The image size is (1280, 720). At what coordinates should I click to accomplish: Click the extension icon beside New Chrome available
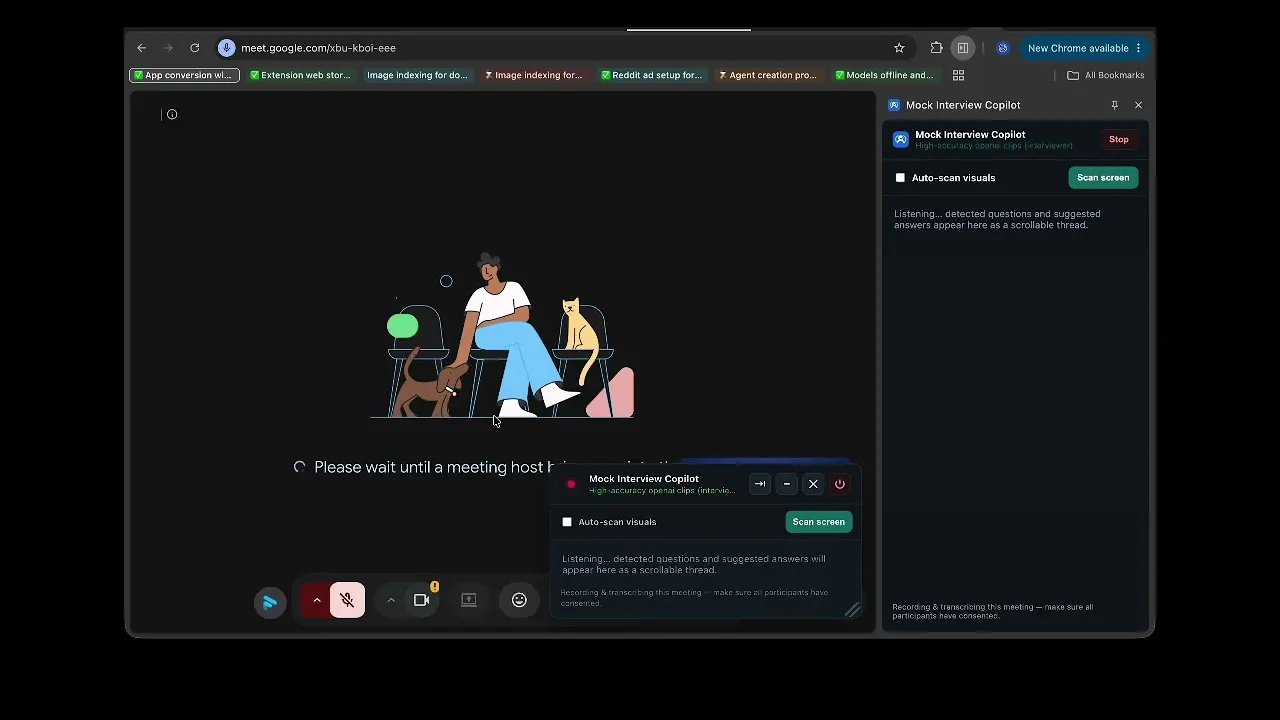coord(1003,48)
